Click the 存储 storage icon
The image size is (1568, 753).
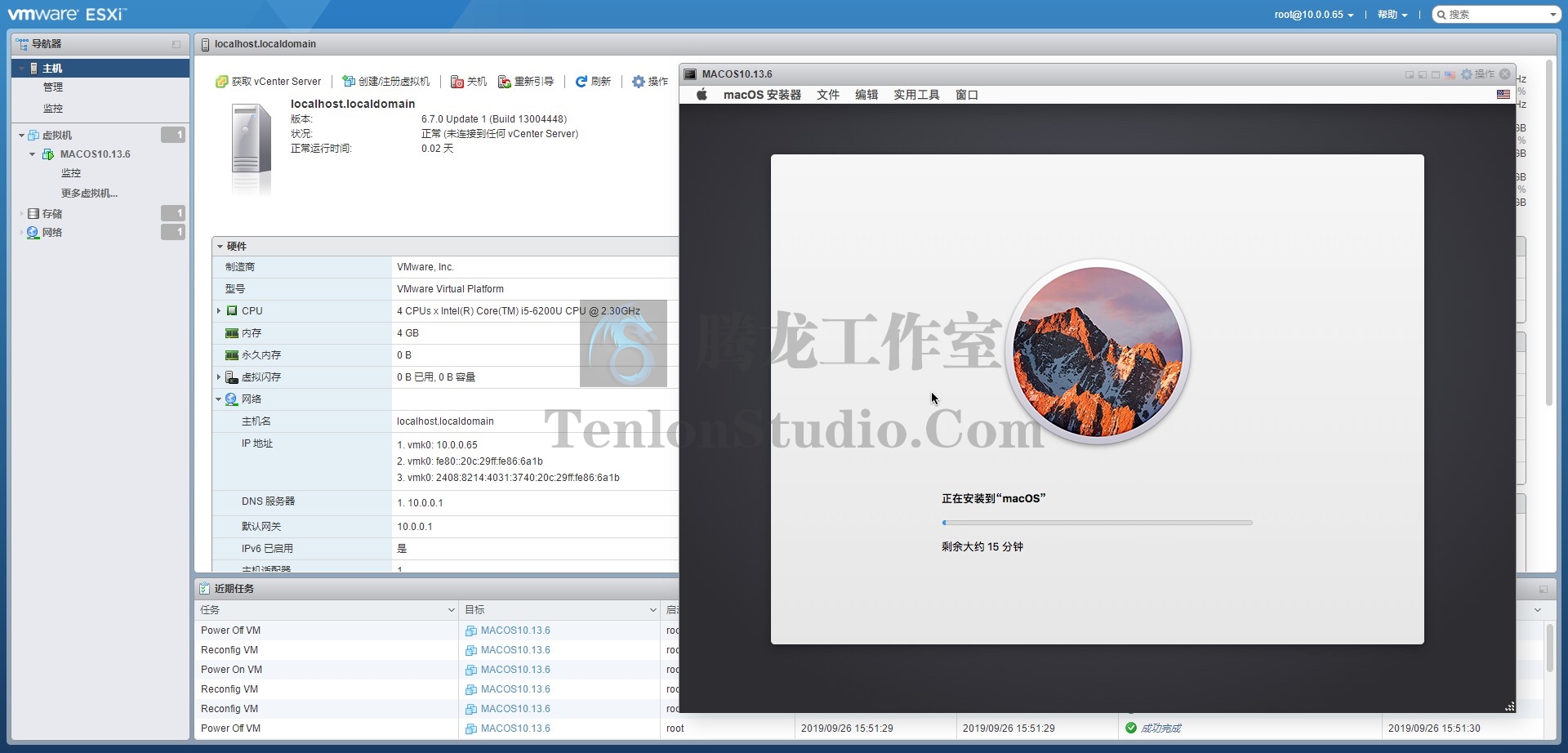33,214
